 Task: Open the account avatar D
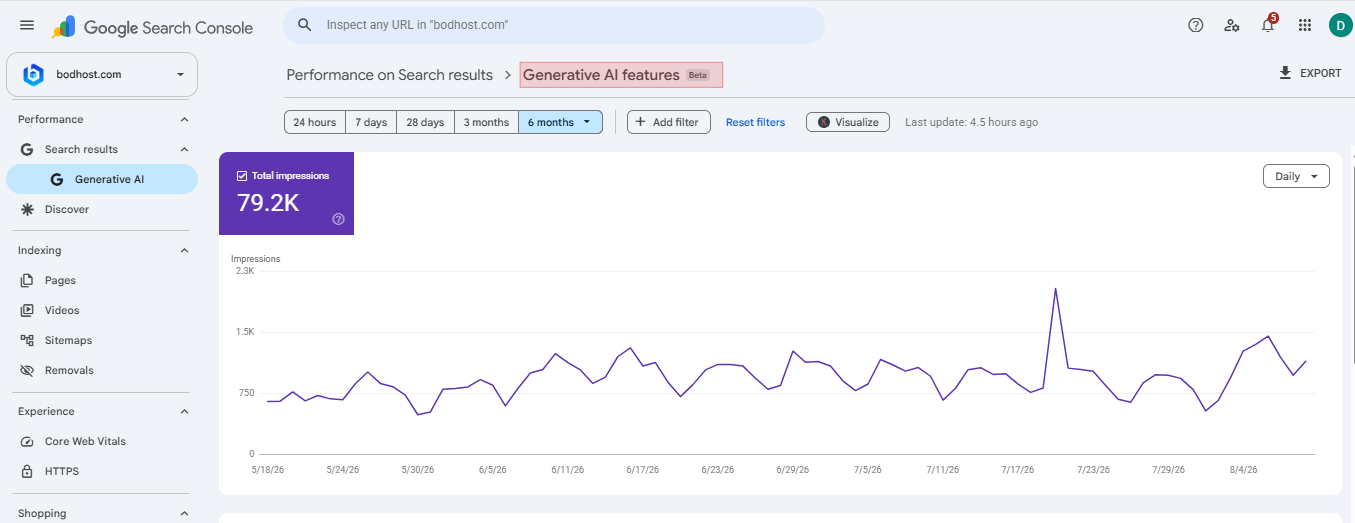coord(1340,25)
